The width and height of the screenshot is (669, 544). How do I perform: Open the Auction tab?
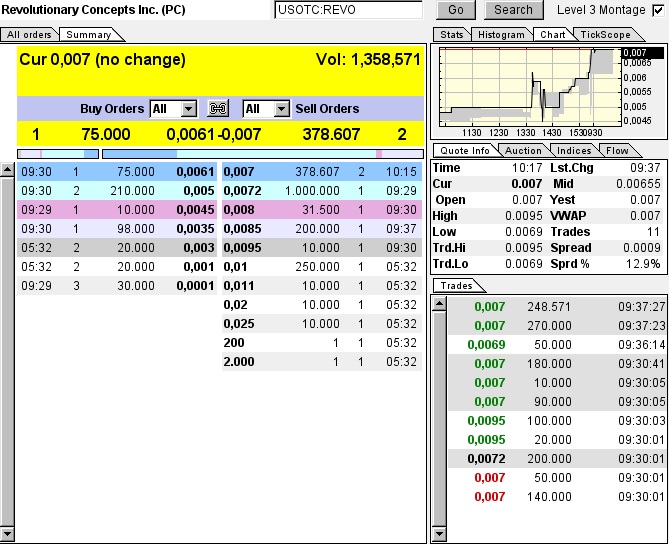523,151
